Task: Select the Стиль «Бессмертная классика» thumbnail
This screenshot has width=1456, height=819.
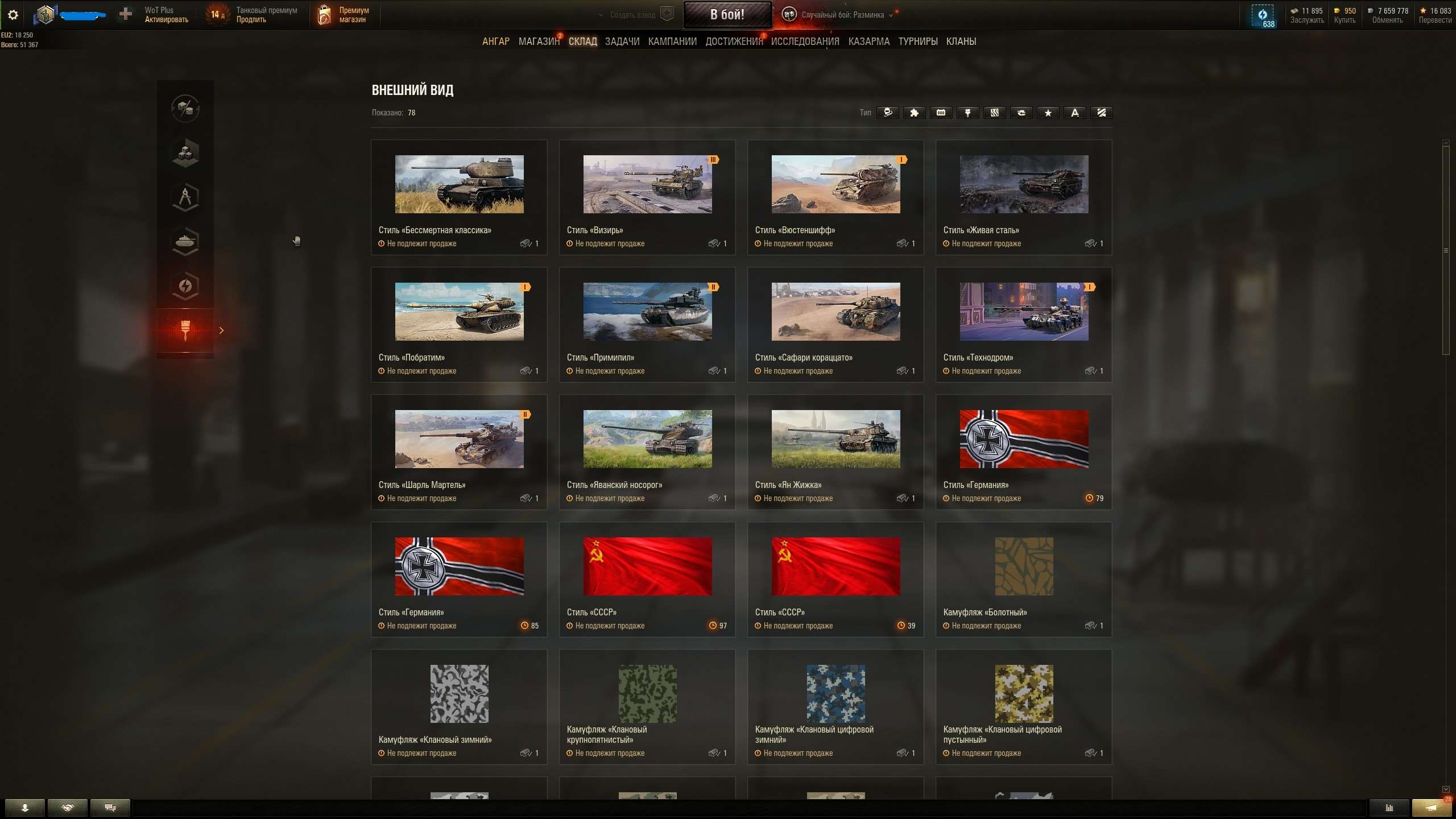Action: coord(459,184)
